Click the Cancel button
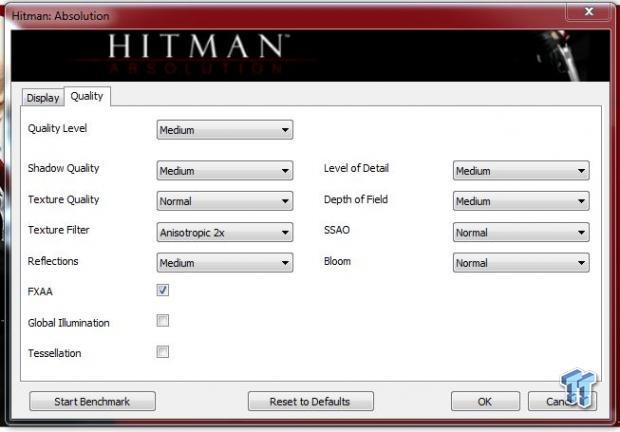620x432 pixels. pos(561,402)
